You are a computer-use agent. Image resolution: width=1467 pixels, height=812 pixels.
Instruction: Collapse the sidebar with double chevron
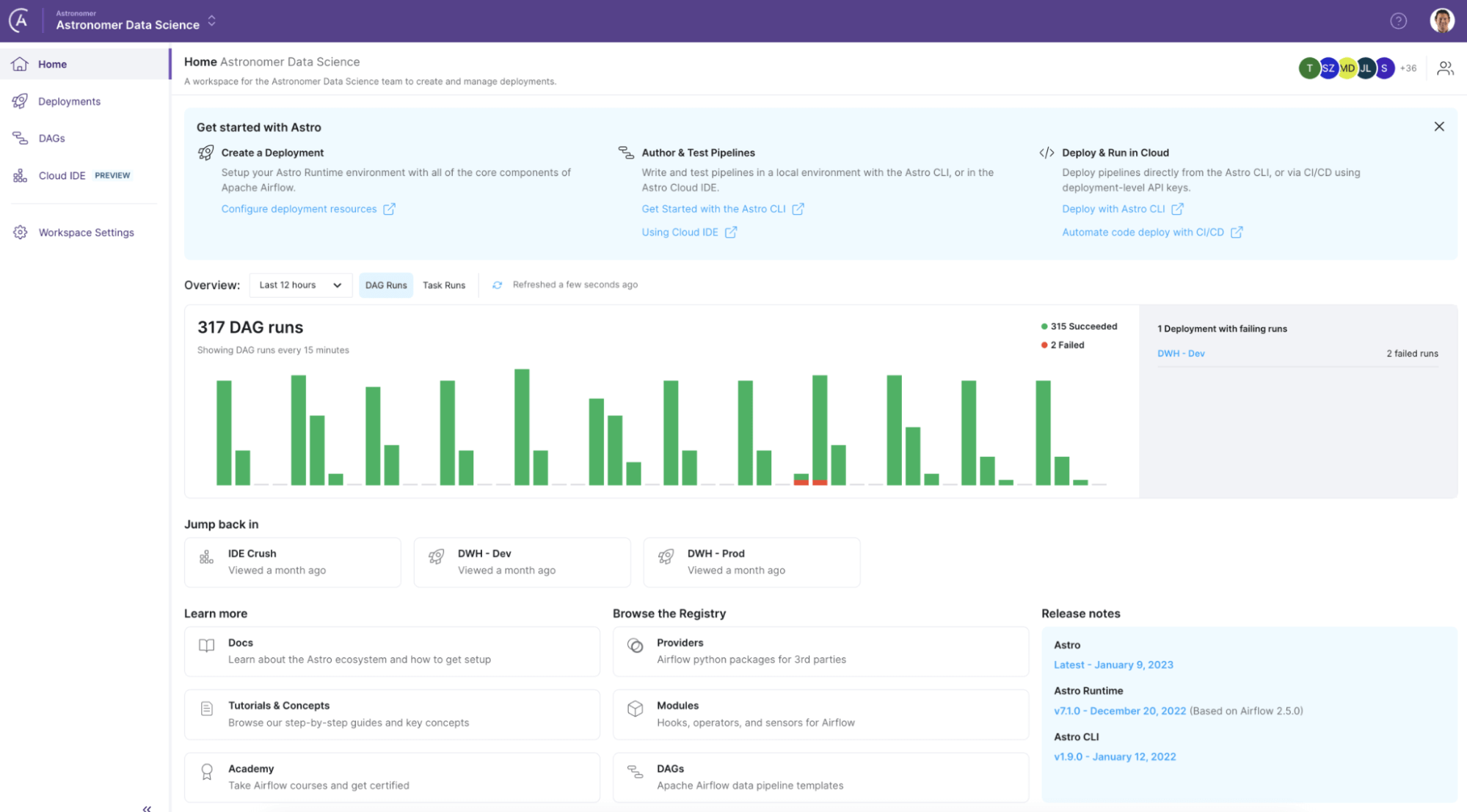147,808
